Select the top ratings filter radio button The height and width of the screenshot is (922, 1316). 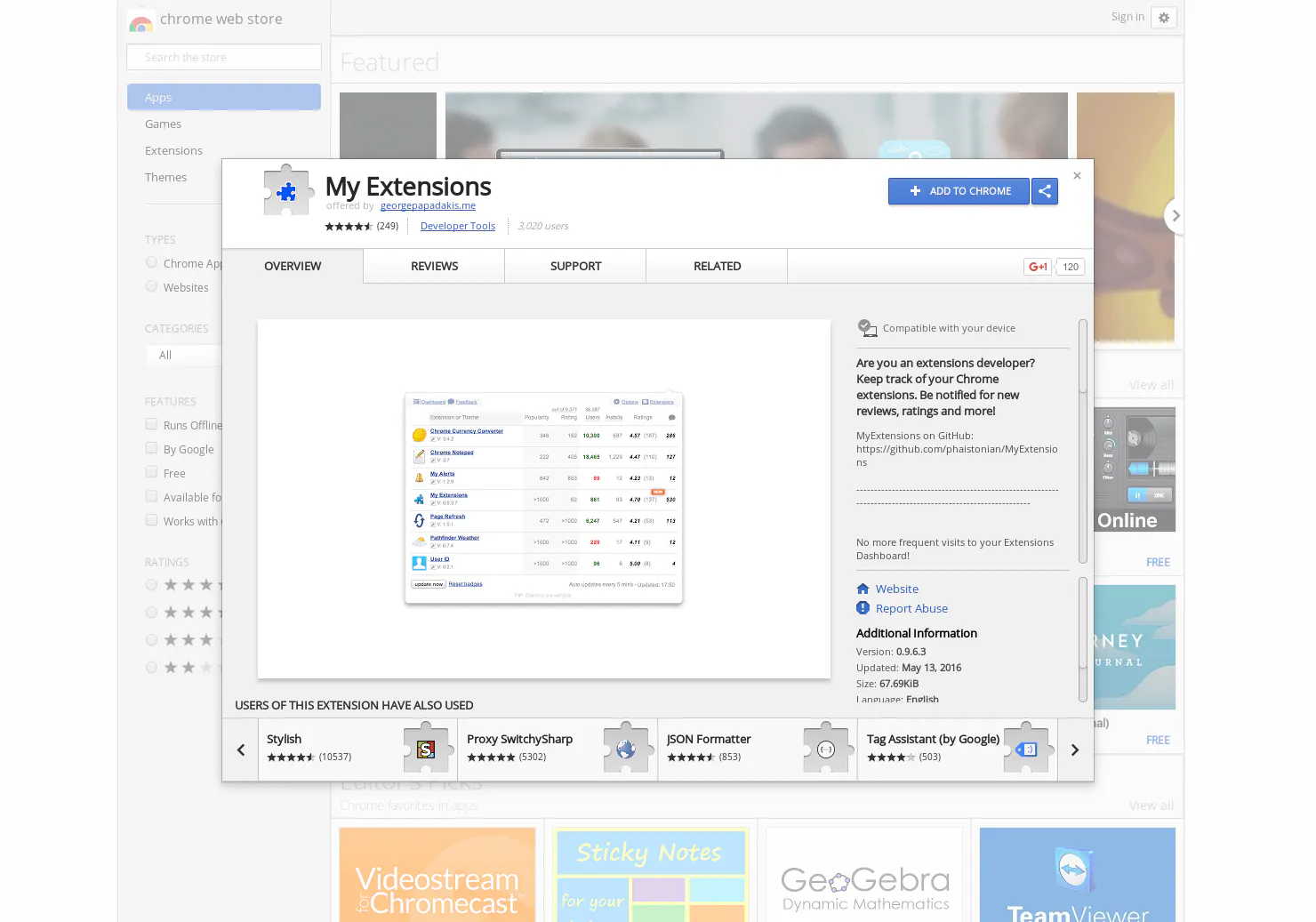(x=151, y=585)
